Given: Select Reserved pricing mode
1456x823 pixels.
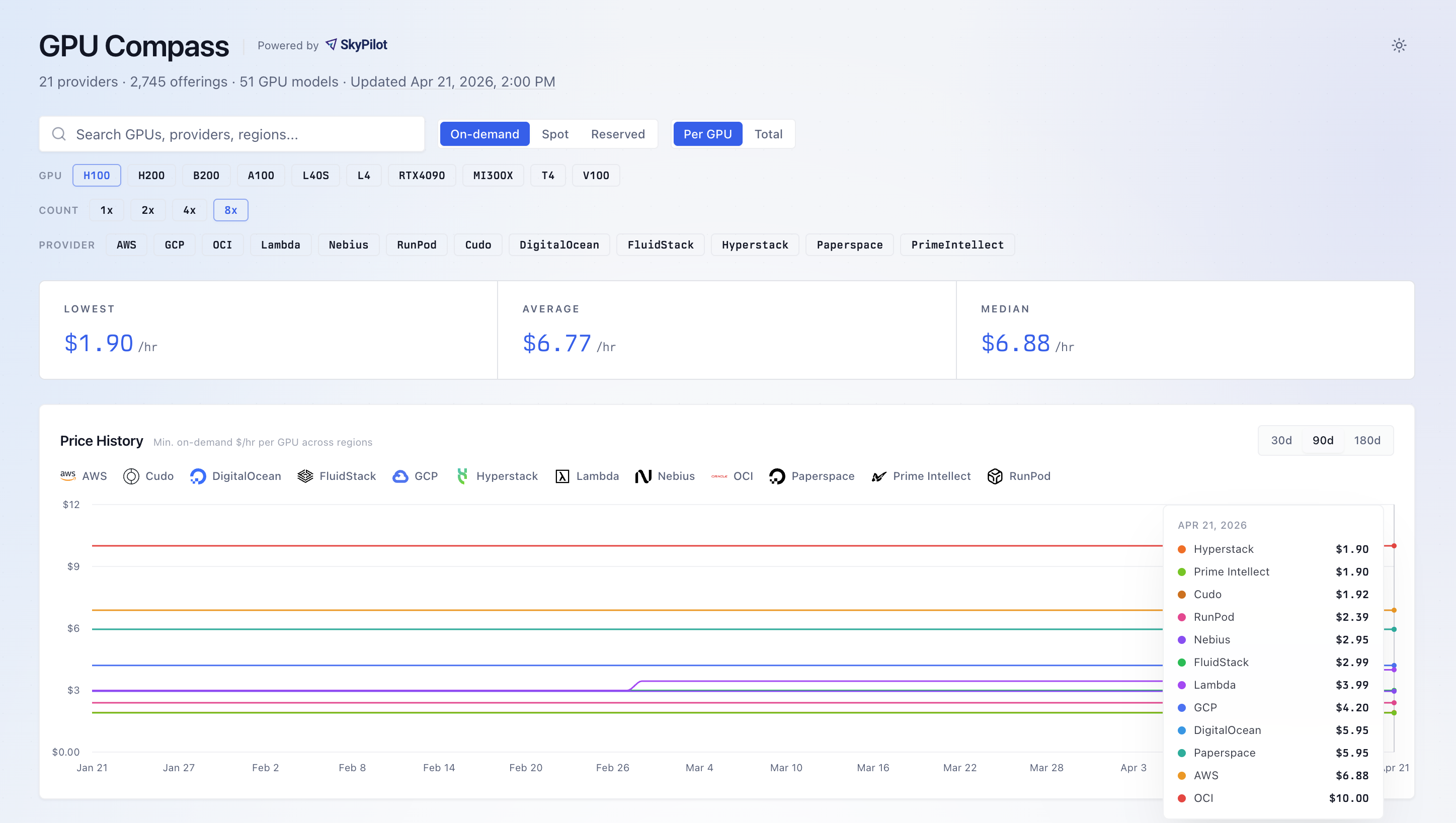Looking at the screenshot, I should (617, 134).
